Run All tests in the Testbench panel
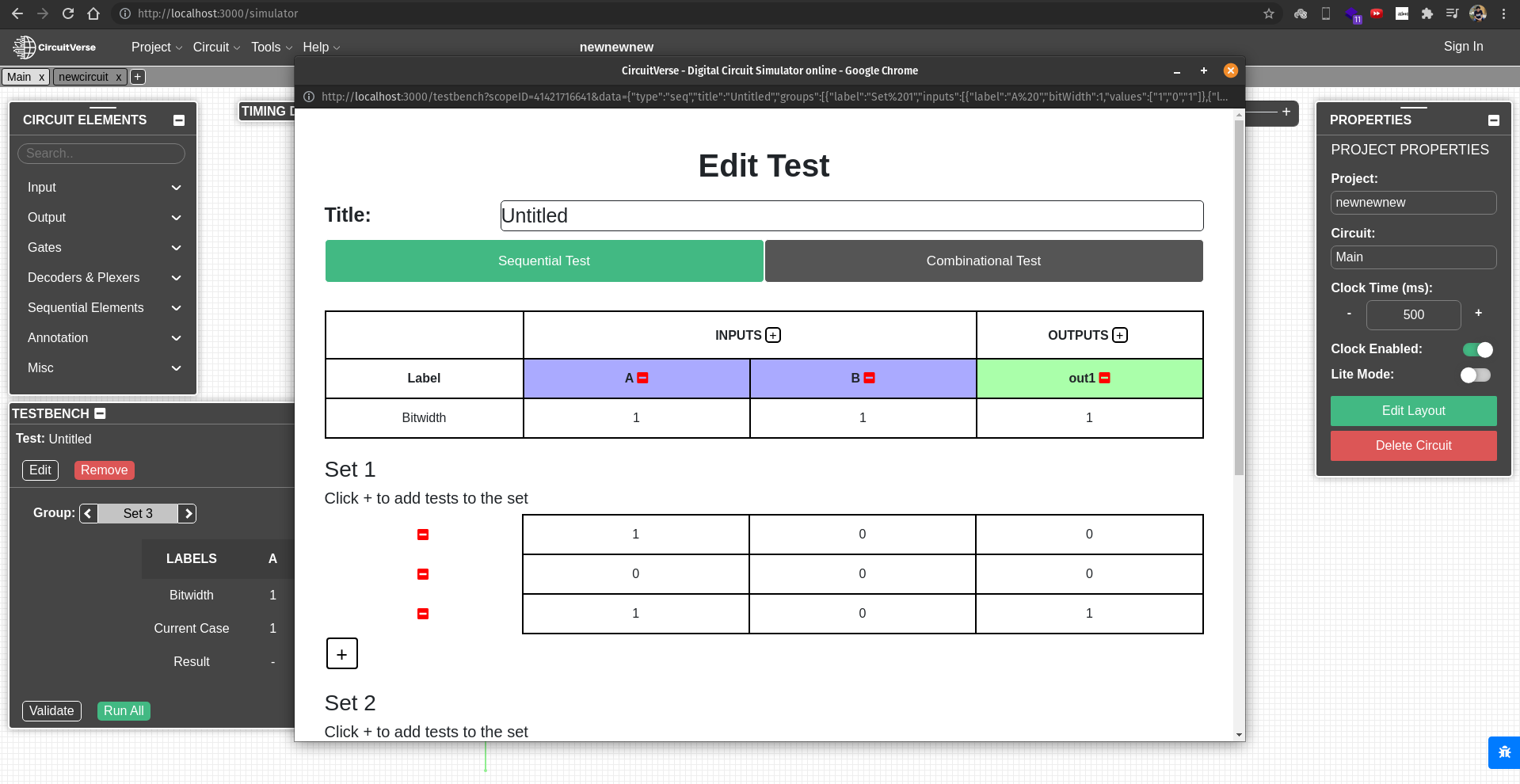 click(x=124, y=710)
